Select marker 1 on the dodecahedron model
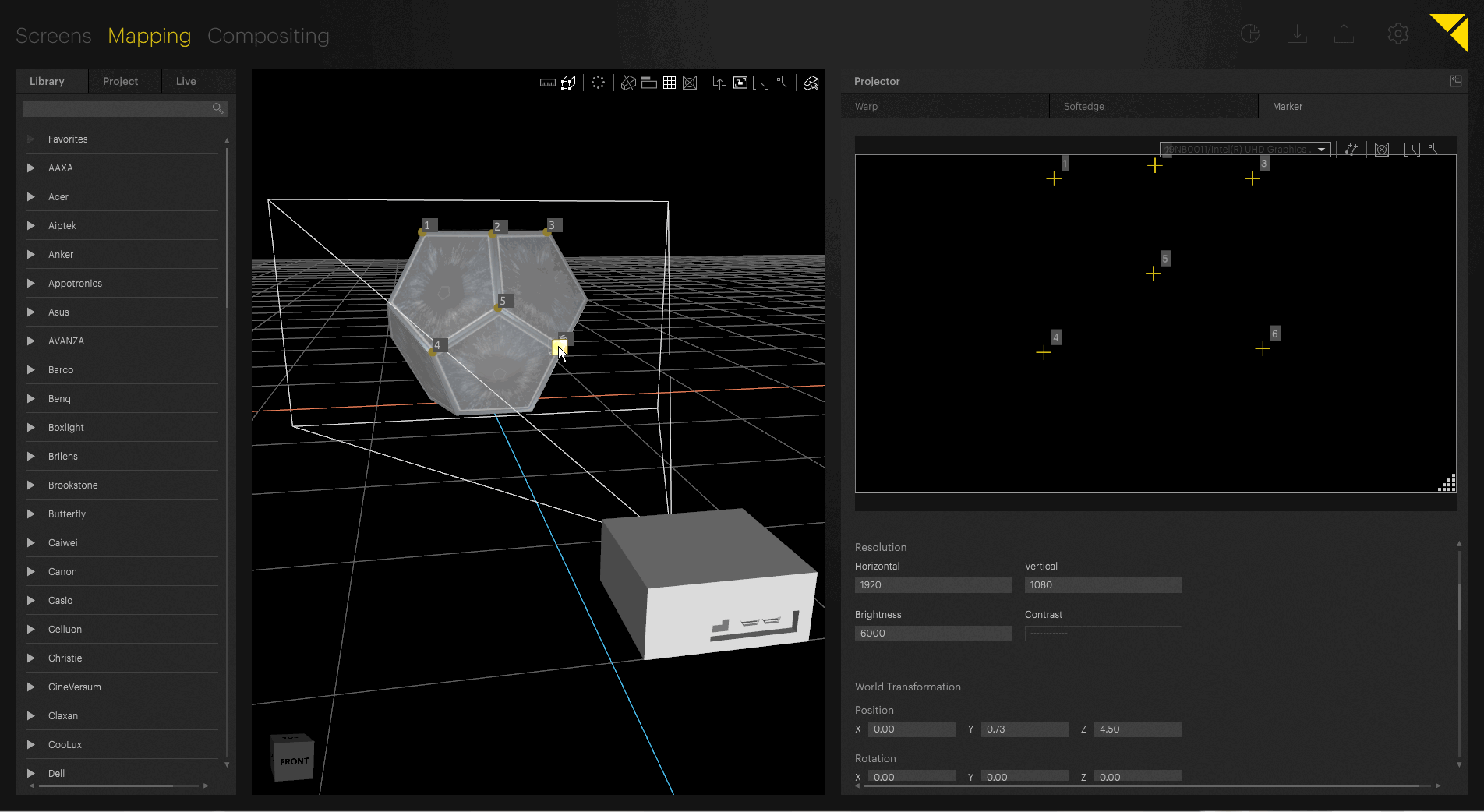1484x812 pixels. (x=422, y=231)
